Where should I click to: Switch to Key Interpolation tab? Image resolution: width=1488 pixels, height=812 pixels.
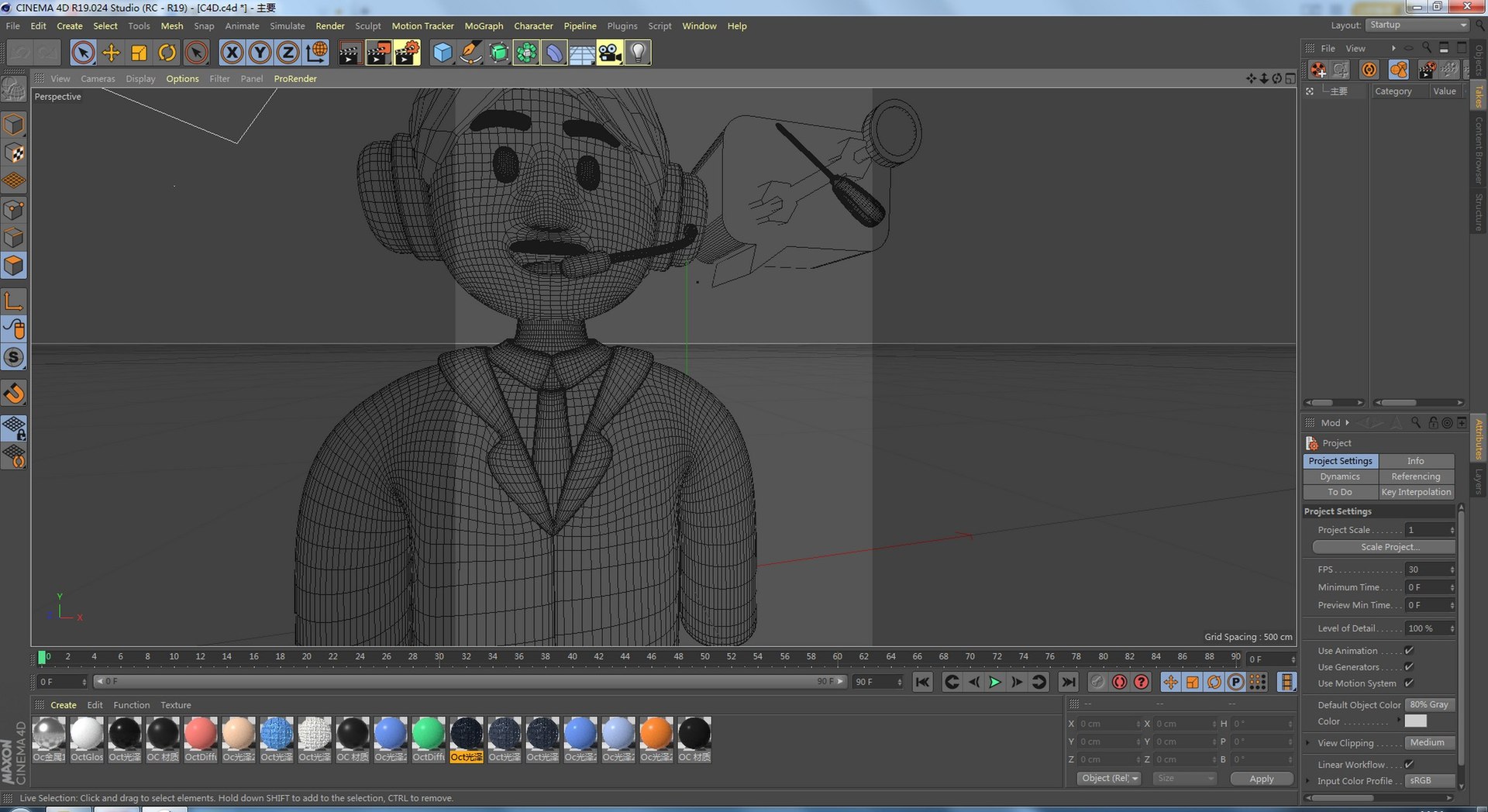1416,492
